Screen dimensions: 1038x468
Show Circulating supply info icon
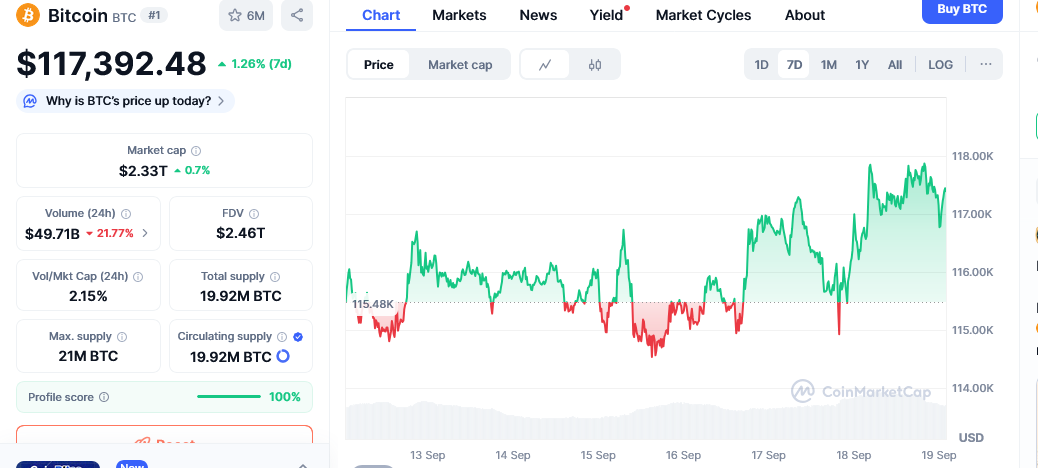282,337
